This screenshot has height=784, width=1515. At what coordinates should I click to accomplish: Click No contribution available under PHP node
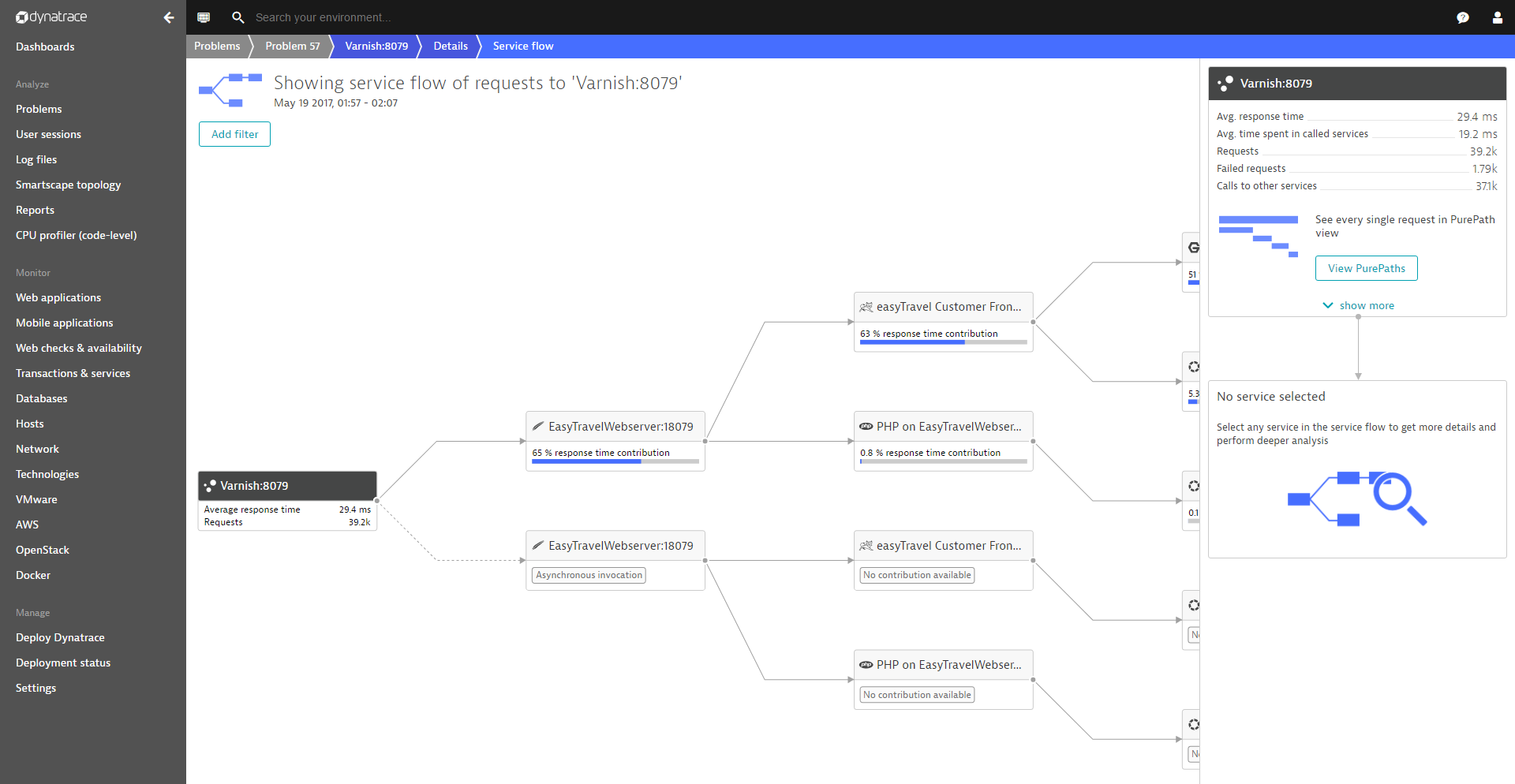click(x=917, y=695)
